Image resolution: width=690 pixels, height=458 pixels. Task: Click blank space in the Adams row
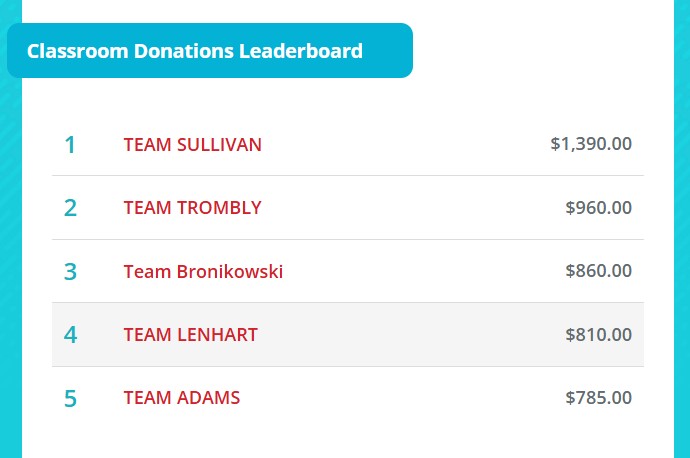click(x=400, y=398)
